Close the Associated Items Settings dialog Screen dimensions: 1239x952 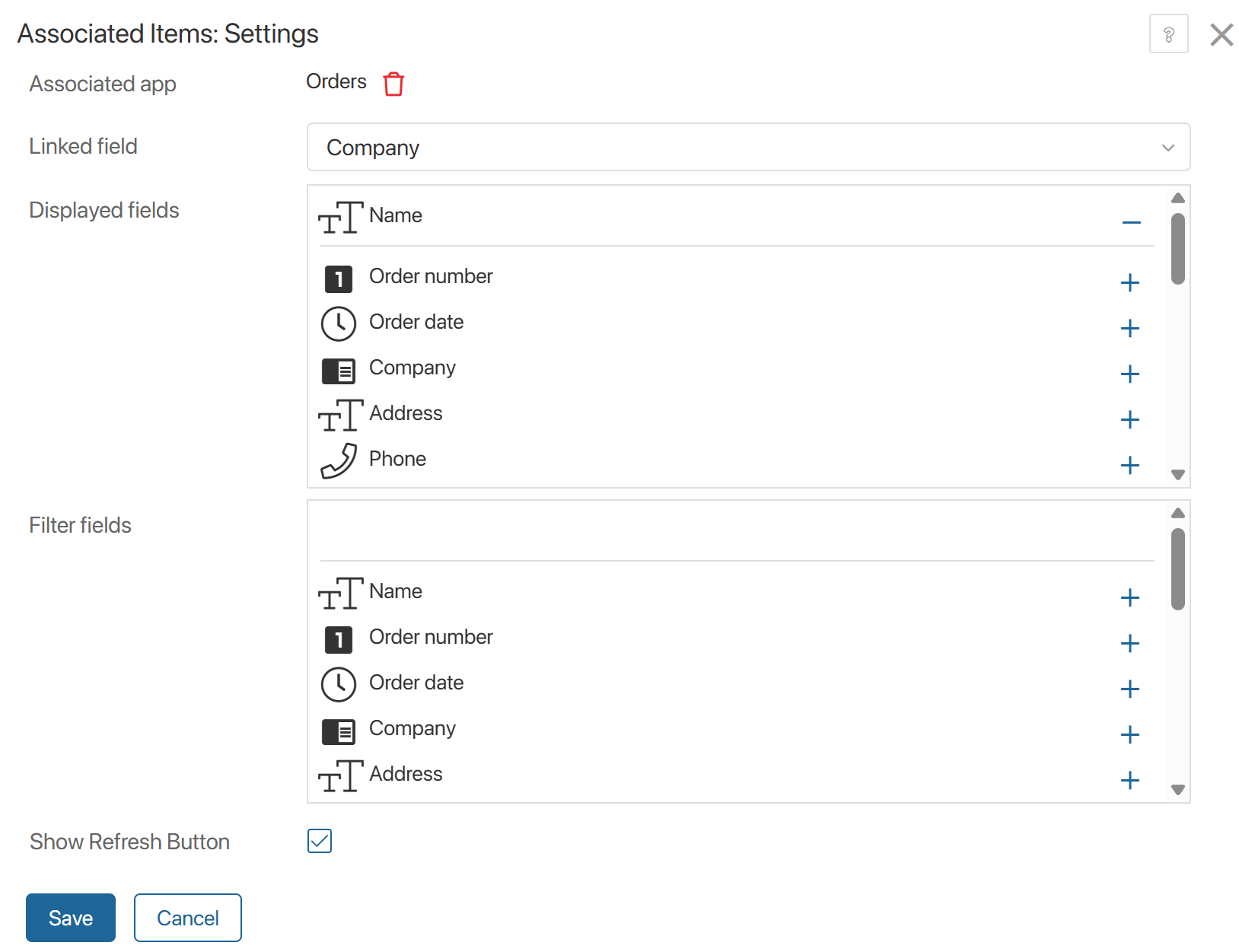[x=1221, y=34]
